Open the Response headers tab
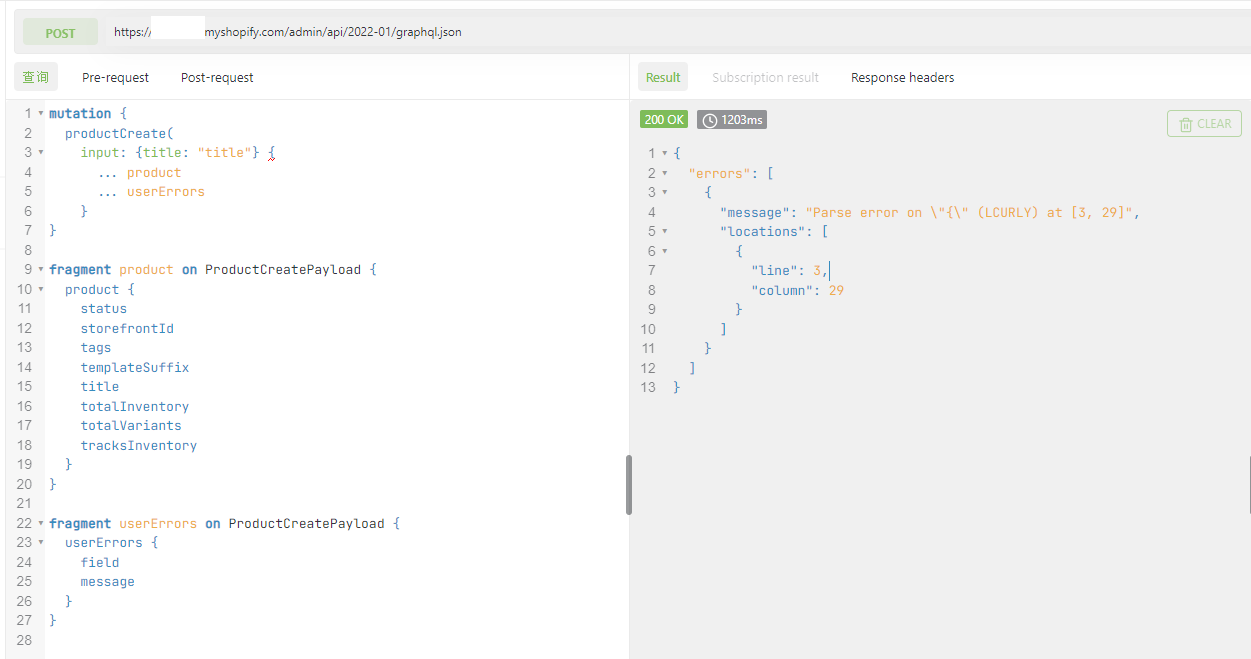Image resolution: width=1251 pixels, height=659 pixels. point(902,77)
